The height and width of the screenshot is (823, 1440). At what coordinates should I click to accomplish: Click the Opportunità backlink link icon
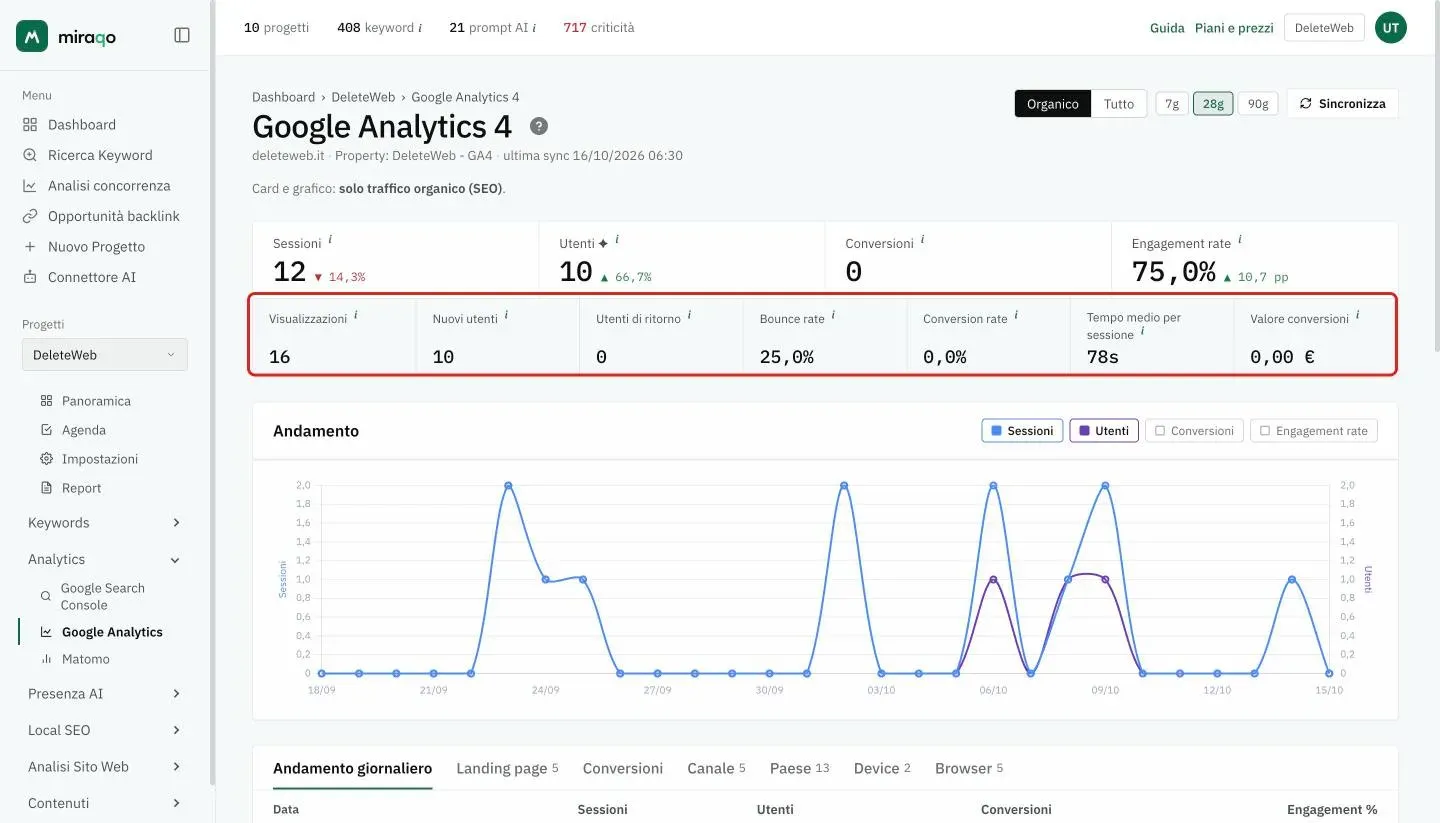[x=29, y=216]
